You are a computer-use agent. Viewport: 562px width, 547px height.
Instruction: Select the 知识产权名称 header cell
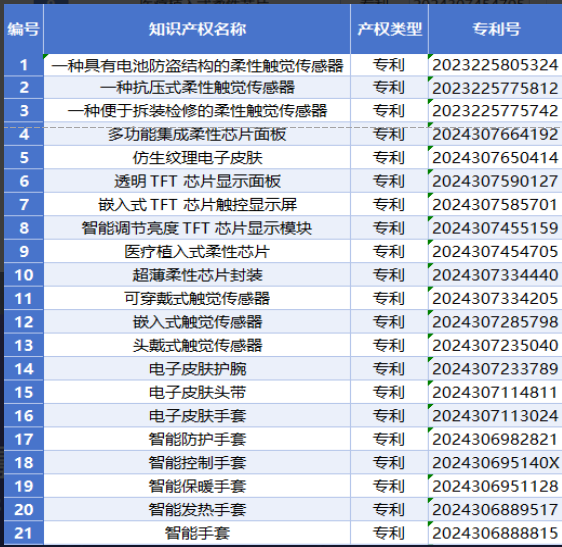197,29
